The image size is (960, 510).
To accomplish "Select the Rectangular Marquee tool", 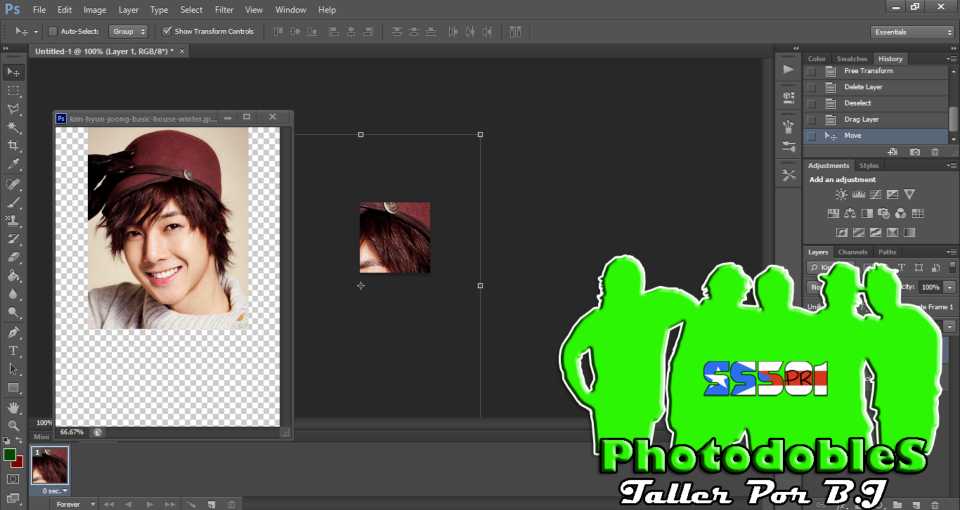I will click(x=13, y=91).
